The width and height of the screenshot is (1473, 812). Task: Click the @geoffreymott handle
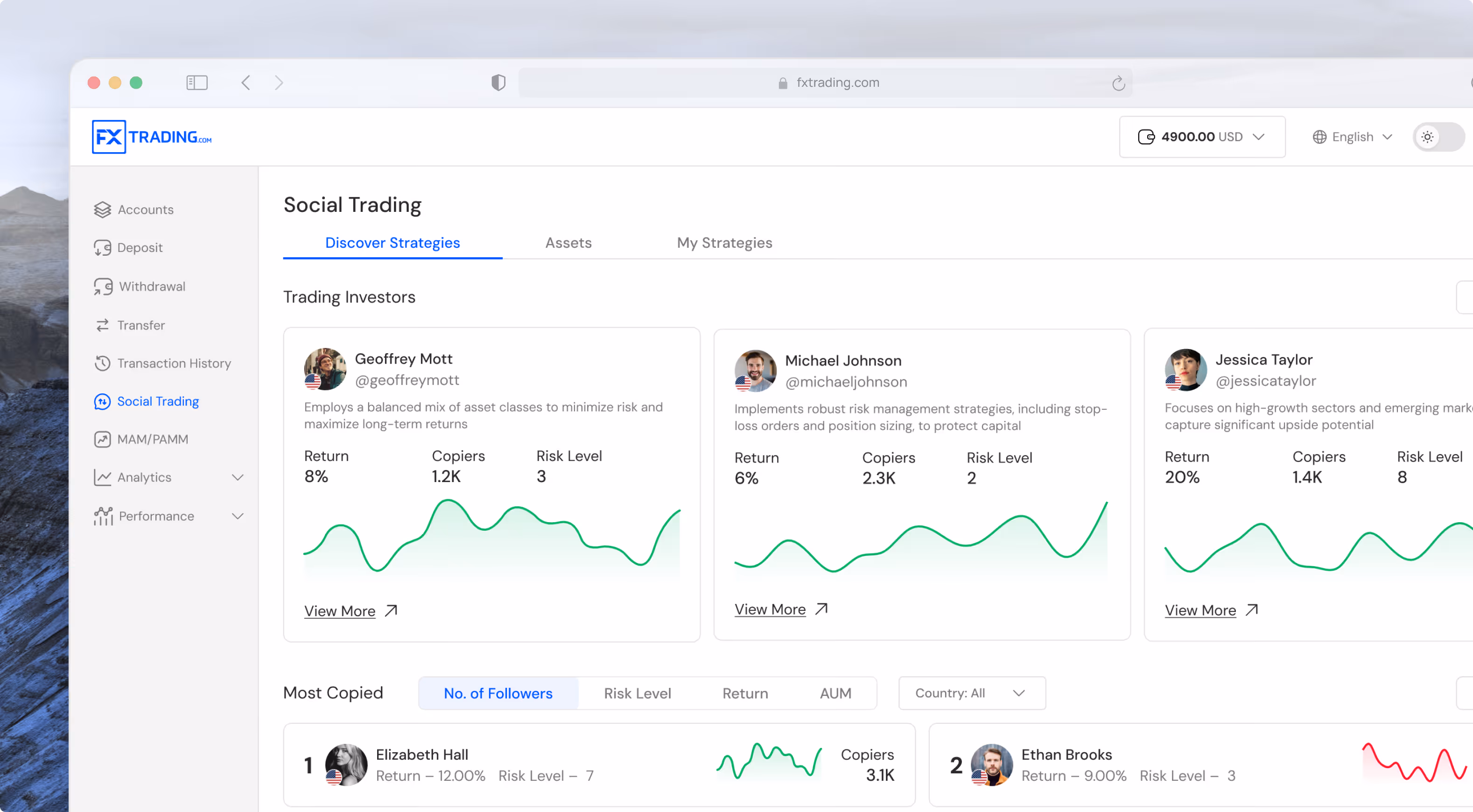(407, 380)
